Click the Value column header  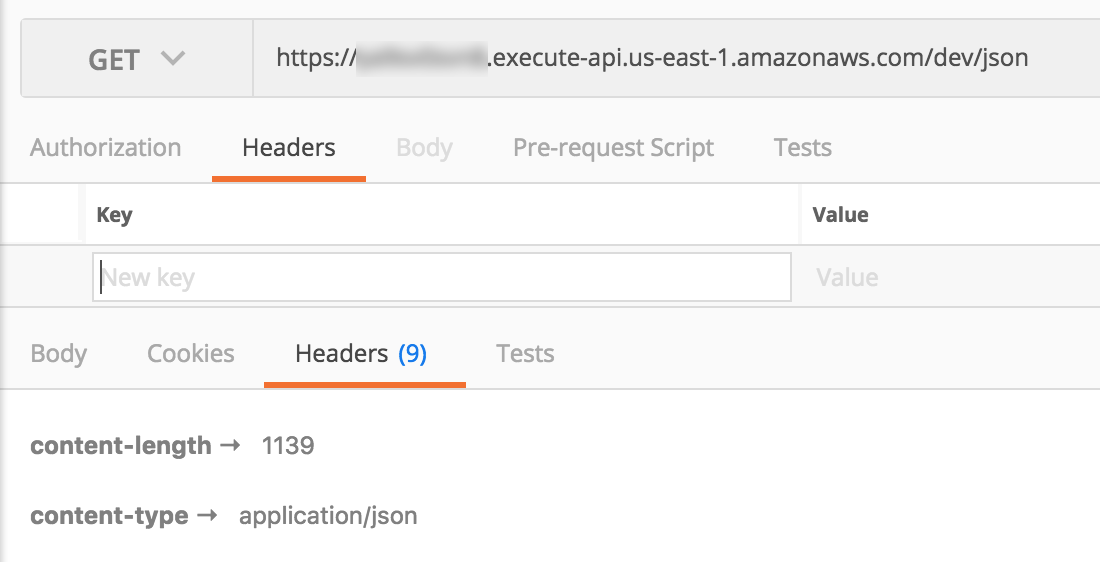pyautogui.click(x=840, y=215)
